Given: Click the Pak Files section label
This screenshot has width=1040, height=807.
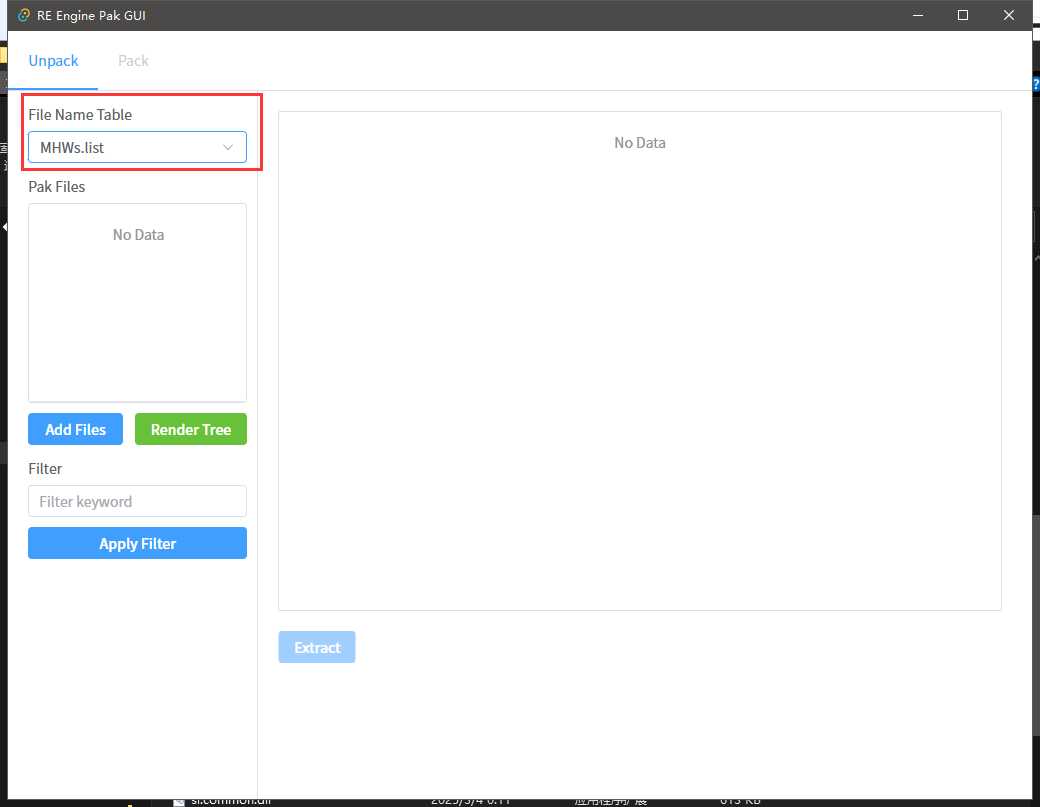Looking at the screenshot, I should [x=57, y=187].
